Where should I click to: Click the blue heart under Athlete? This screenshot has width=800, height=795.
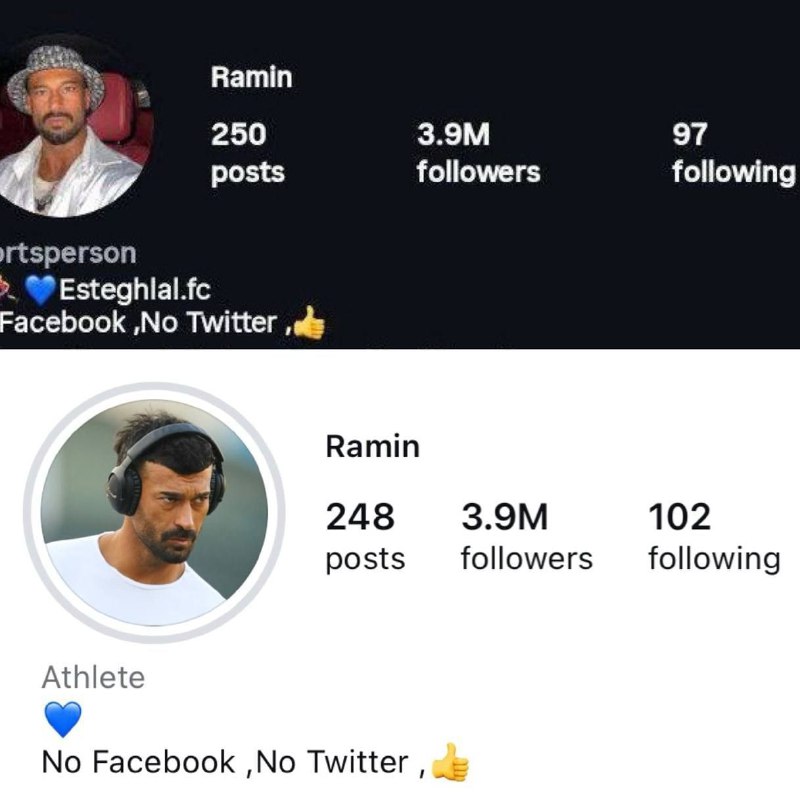click(63, 719)
